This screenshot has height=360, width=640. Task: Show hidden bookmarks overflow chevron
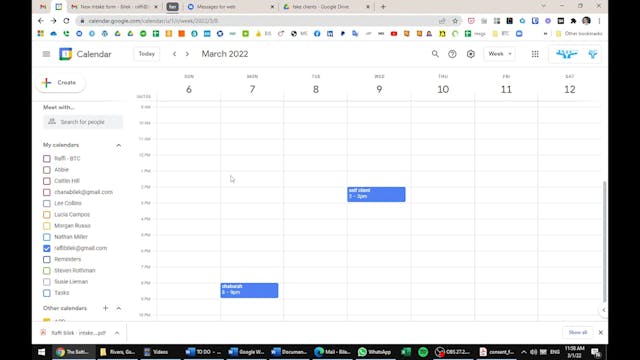tap(545, 34)
